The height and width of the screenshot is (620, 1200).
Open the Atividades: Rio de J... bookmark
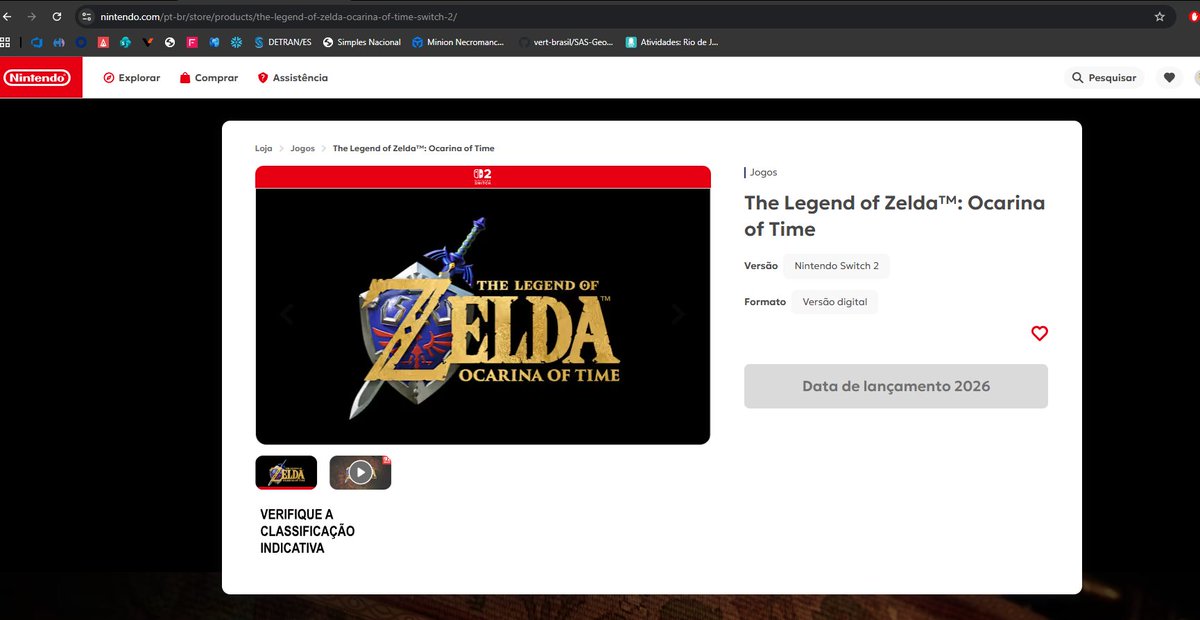point(672,42)
